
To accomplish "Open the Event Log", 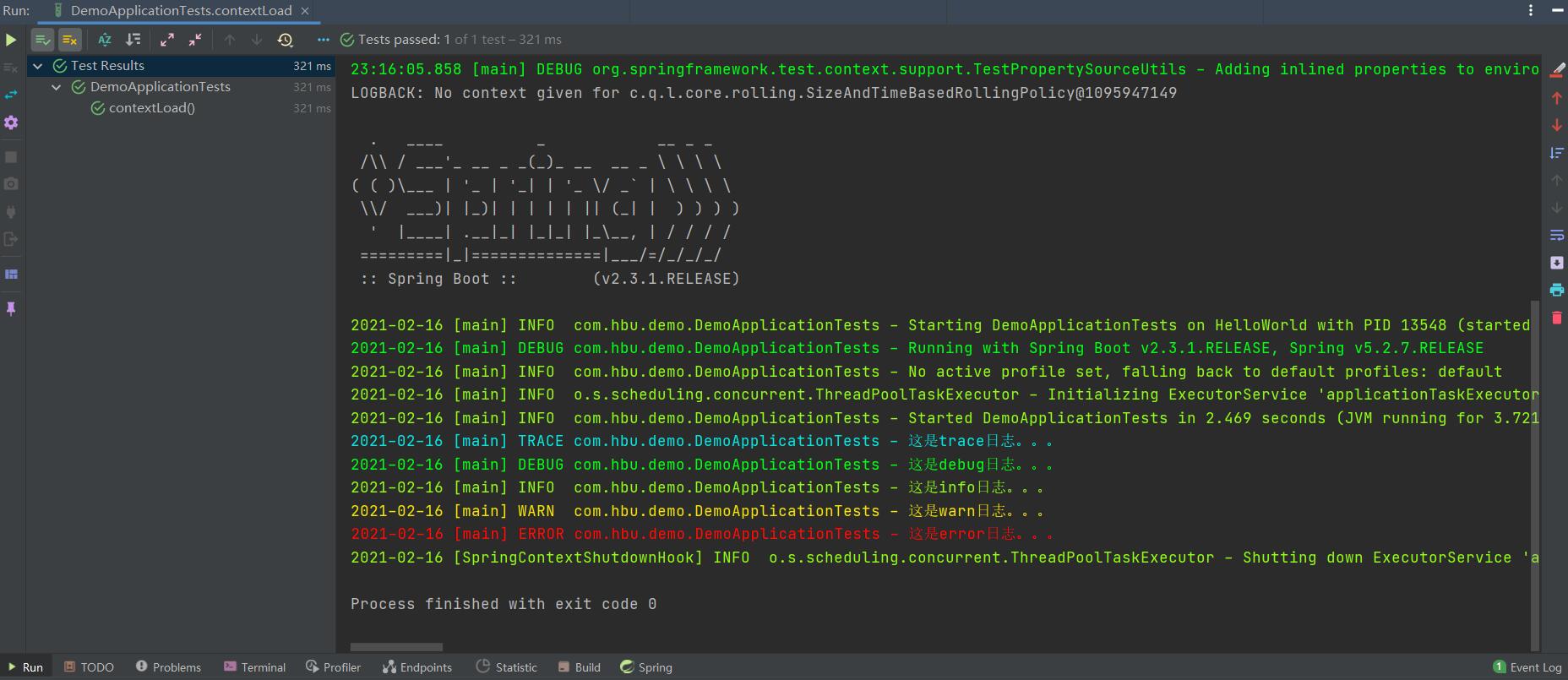I will tap(1527, 667).
